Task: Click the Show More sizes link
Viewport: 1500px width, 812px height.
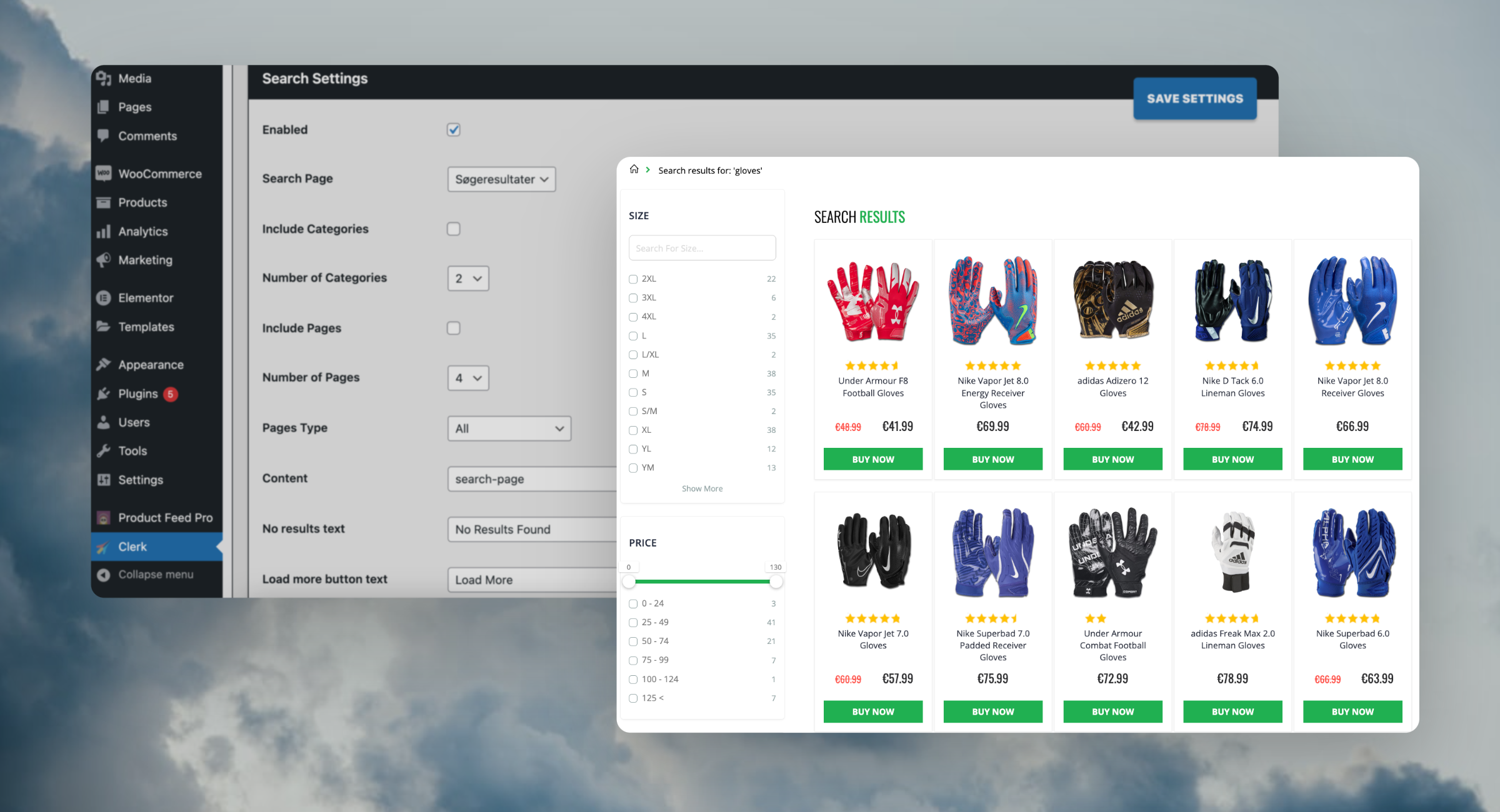Action: [702, 488]
